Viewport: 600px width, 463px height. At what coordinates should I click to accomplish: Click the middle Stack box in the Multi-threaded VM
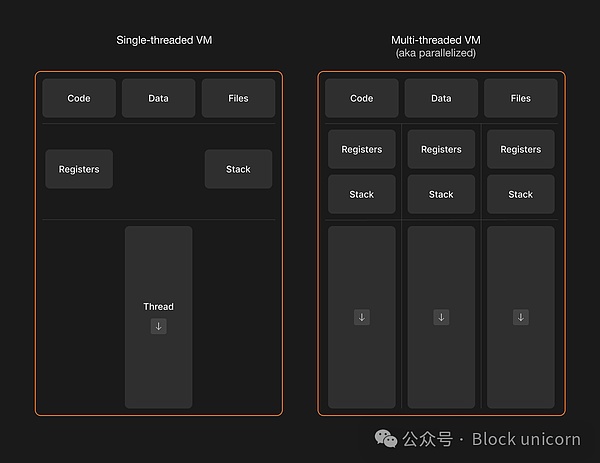441,194
